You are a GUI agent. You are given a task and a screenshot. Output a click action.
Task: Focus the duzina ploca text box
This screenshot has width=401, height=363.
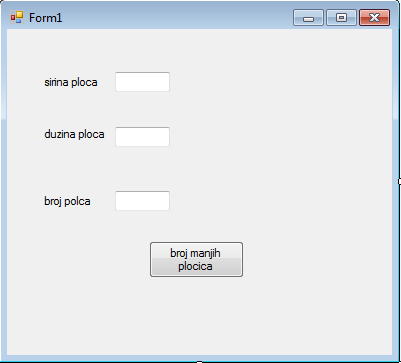[x=143, y=137]
